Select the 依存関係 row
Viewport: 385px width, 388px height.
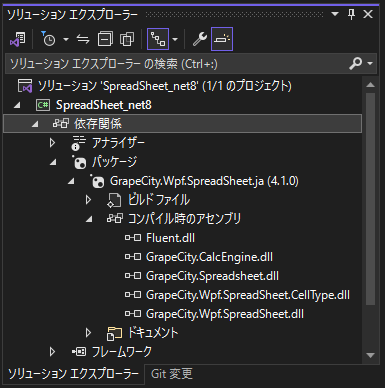click(182, 124)
